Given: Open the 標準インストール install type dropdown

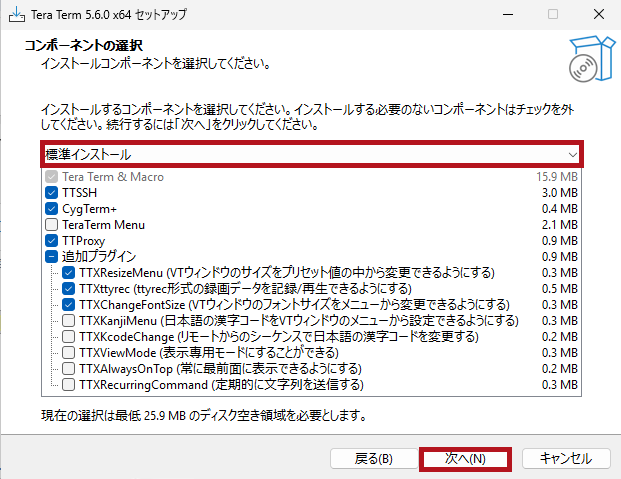Looking at the screenshot, I should (x=300, y=155).
